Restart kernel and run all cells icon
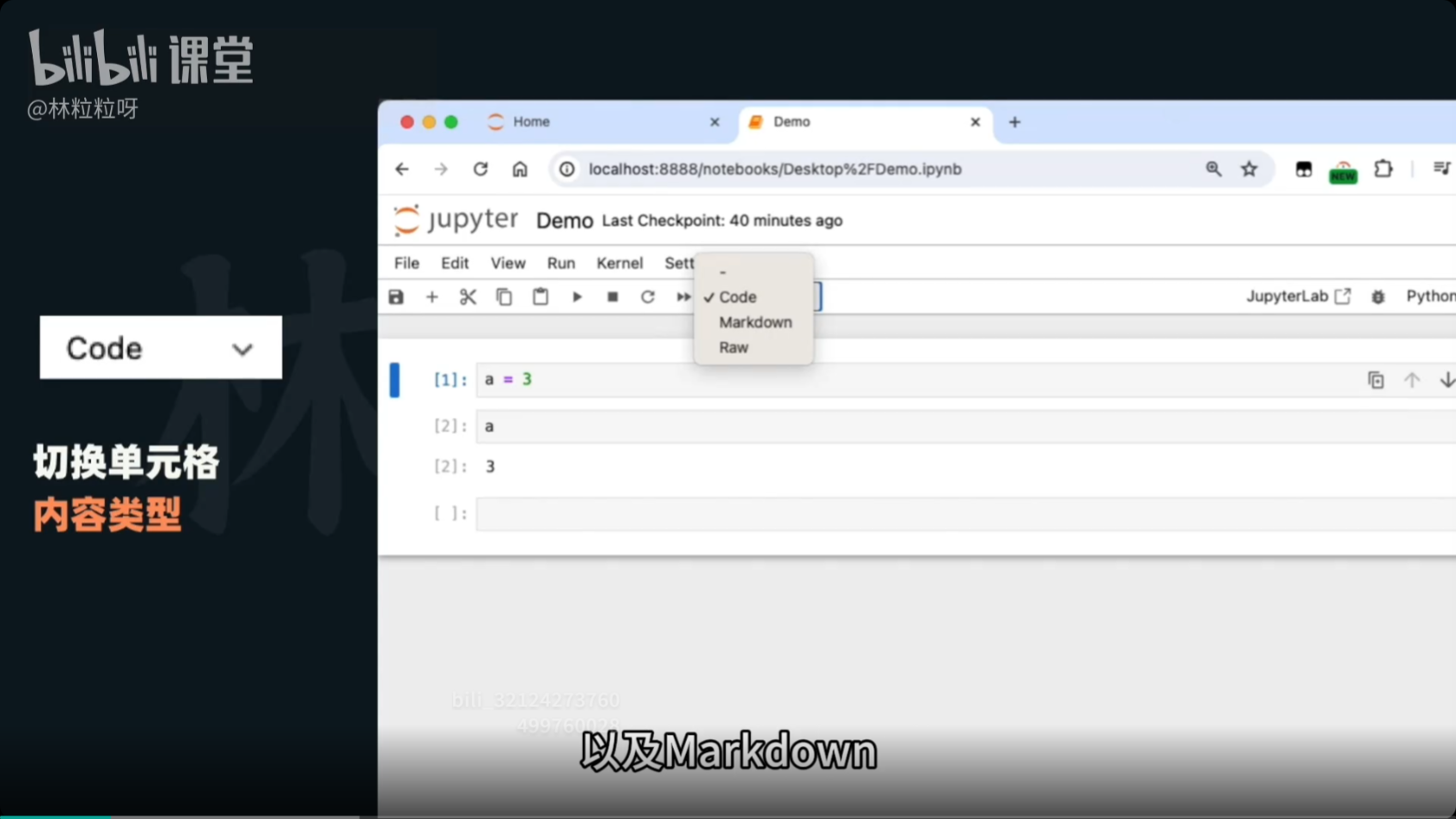The width and height of the screenshot is (1456, 819). (682, 297)
